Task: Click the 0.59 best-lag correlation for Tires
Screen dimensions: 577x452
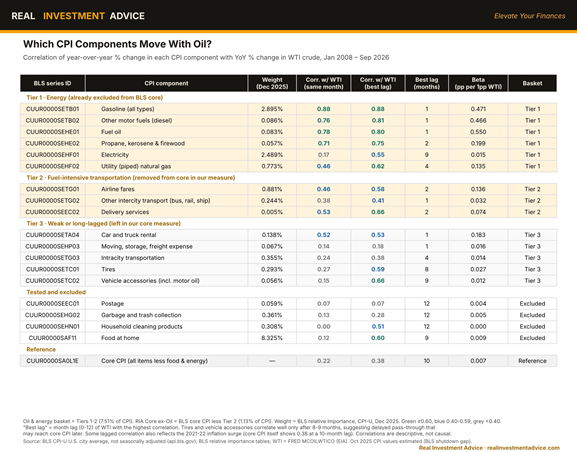Action: [378, 269]
